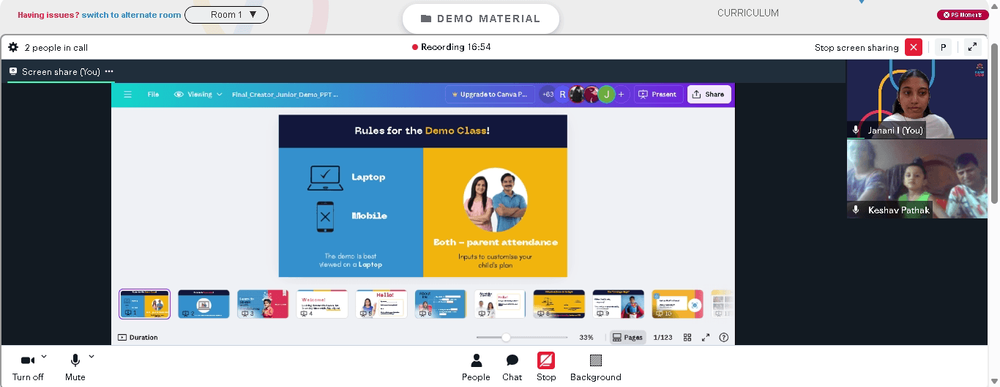Click the zoom slider handle

(506, 337)
